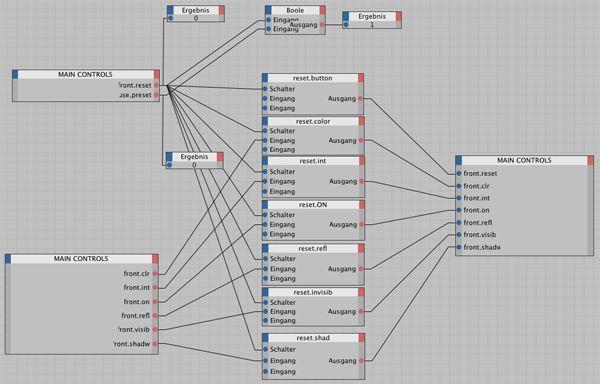Click the front.reset red output port
This screenshot has height=384, width=600.
(156, 85)
